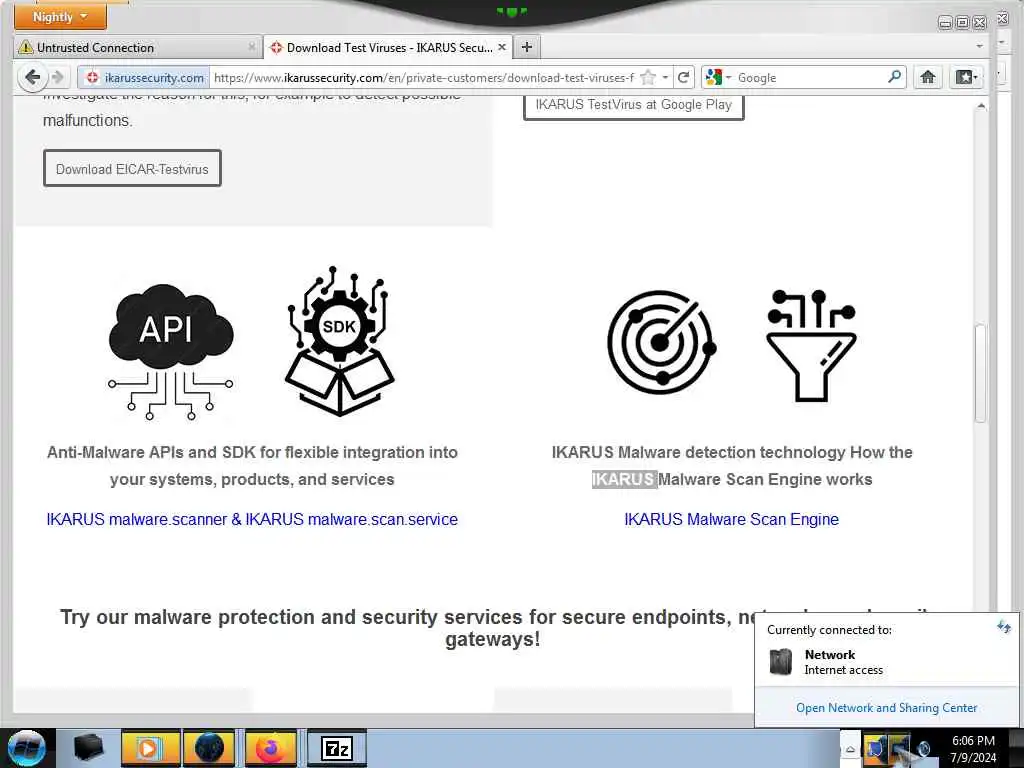Open the black box taskbar application
This screenshot has height=768, width=1024.
click(x=88, y=748)
